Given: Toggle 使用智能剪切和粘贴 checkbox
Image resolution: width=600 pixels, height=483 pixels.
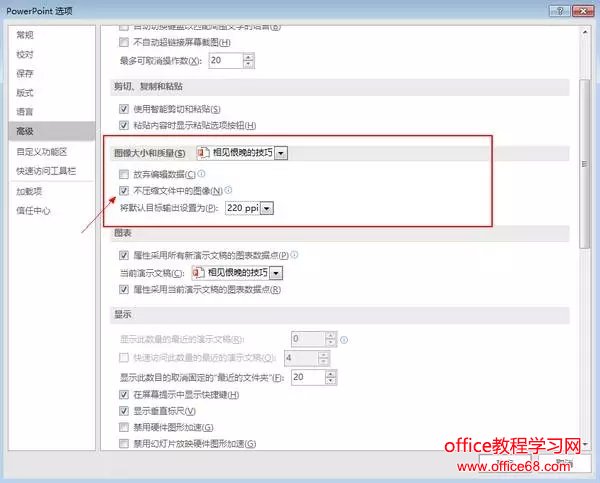Looking at the screenshot, I should 124,109.
